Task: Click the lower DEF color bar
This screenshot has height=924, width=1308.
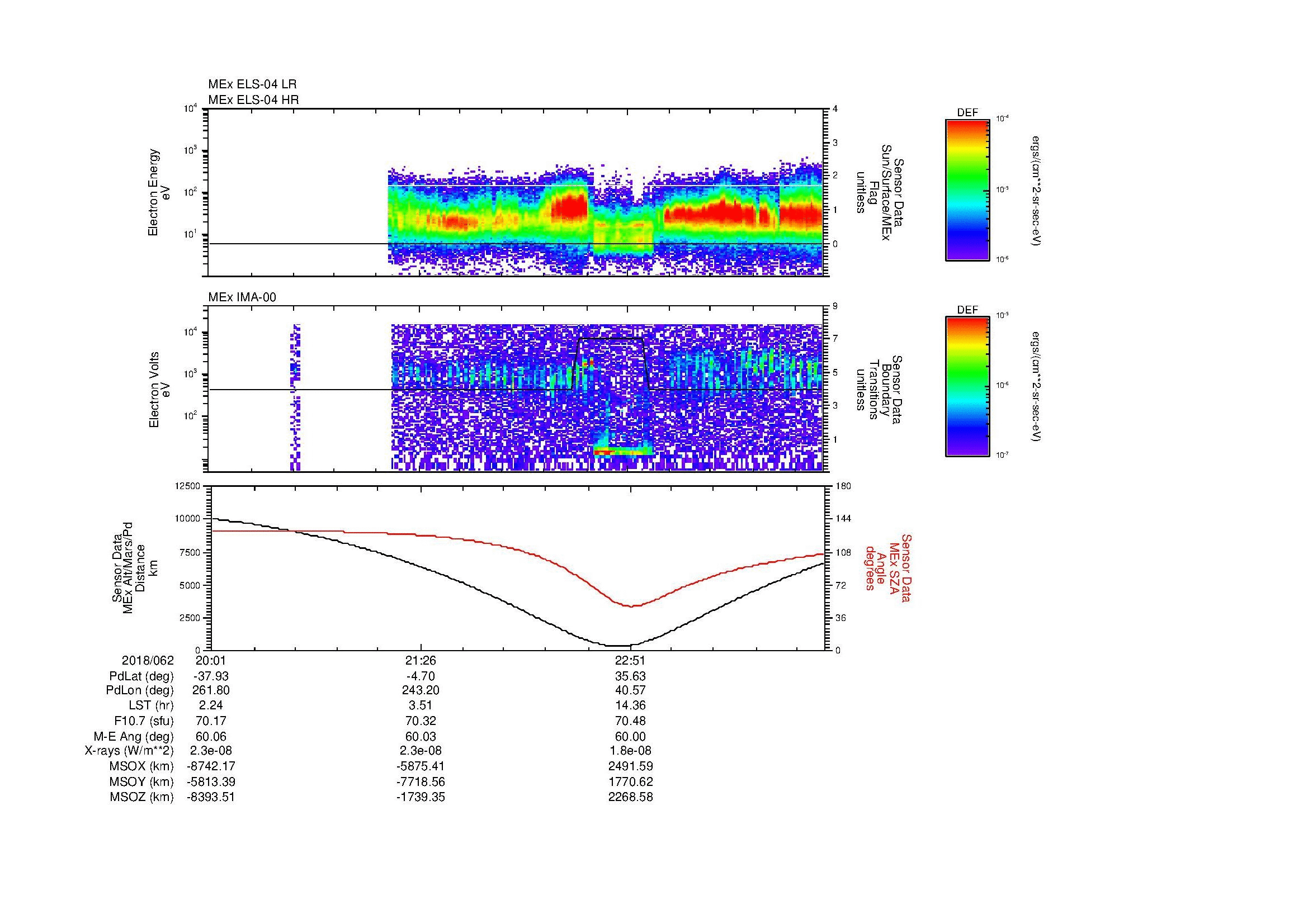Action: (967, 387)
